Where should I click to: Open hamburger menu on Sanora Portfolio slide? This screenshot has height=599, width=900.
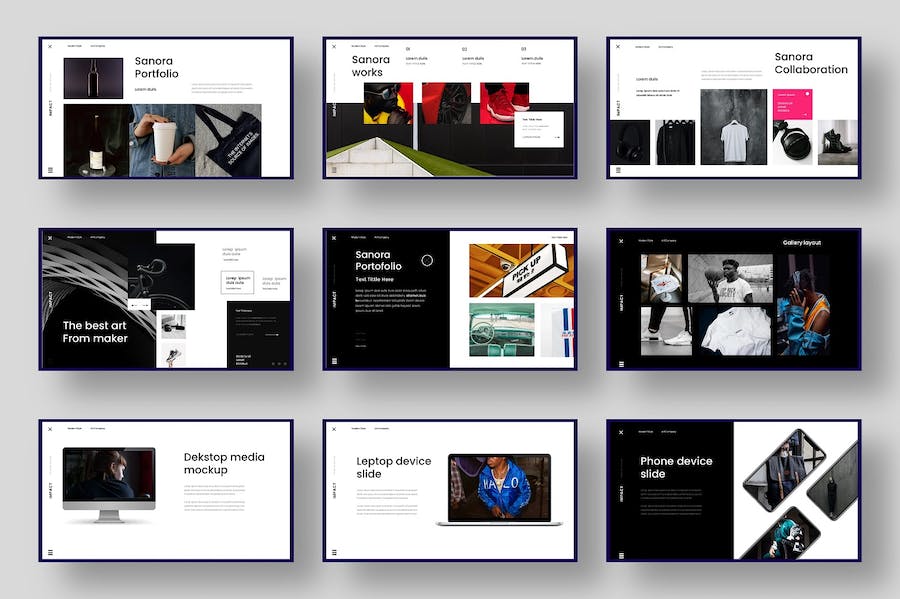pyautogui.click(x=50, y=170)
